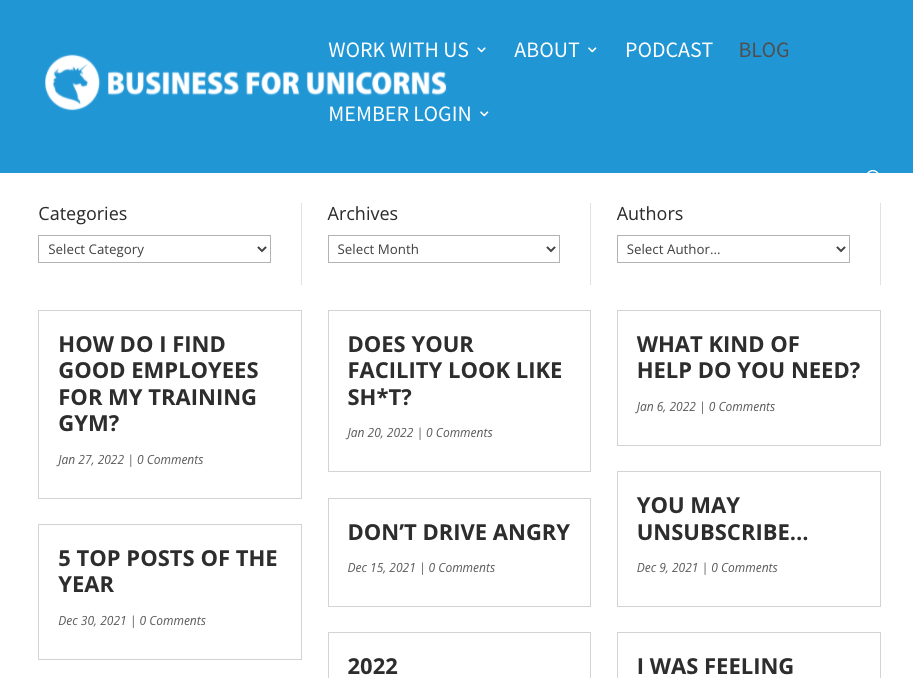Image resolution: width=913 pixels, height=678 pixels.
Task: View comments on 'Don't Drive Angry'
Action: click(461, 567)
